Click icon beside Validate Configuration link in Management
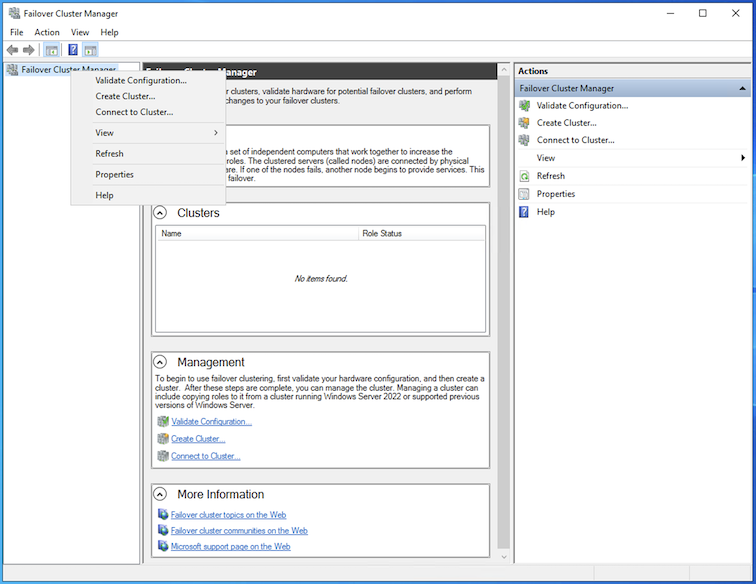Viewport: 756px width, 584px height. [163, 421]
